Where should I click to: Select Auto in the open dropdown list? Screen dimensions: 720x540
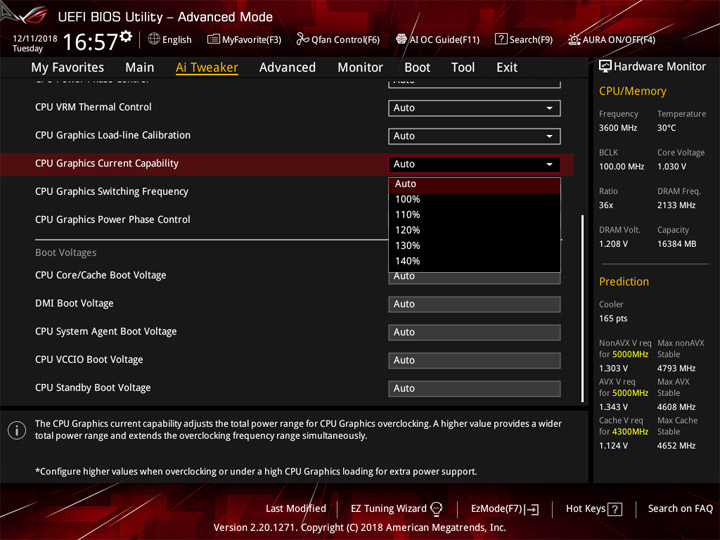pyautogui.click(x=474, y=184)
